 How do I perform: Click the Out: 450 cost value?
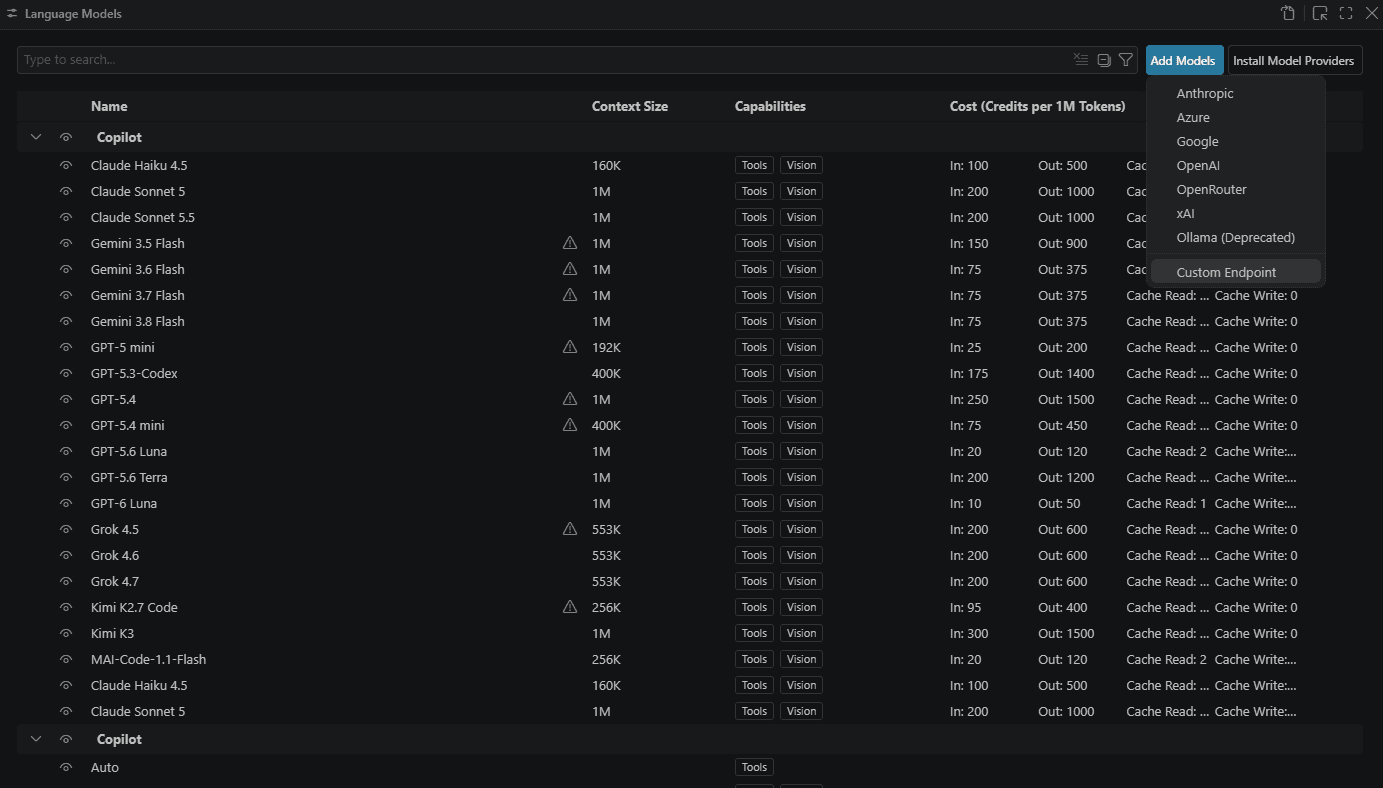pyautogui.click(x=1063, y=425)
